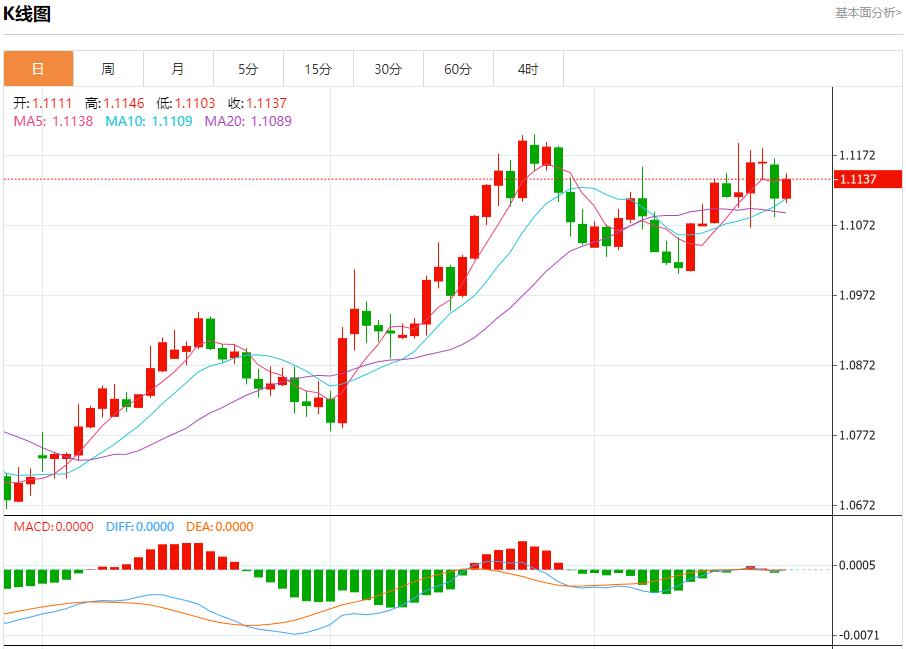Click the MA5 indicator value label
906x649 pixels.
[53, 121]
